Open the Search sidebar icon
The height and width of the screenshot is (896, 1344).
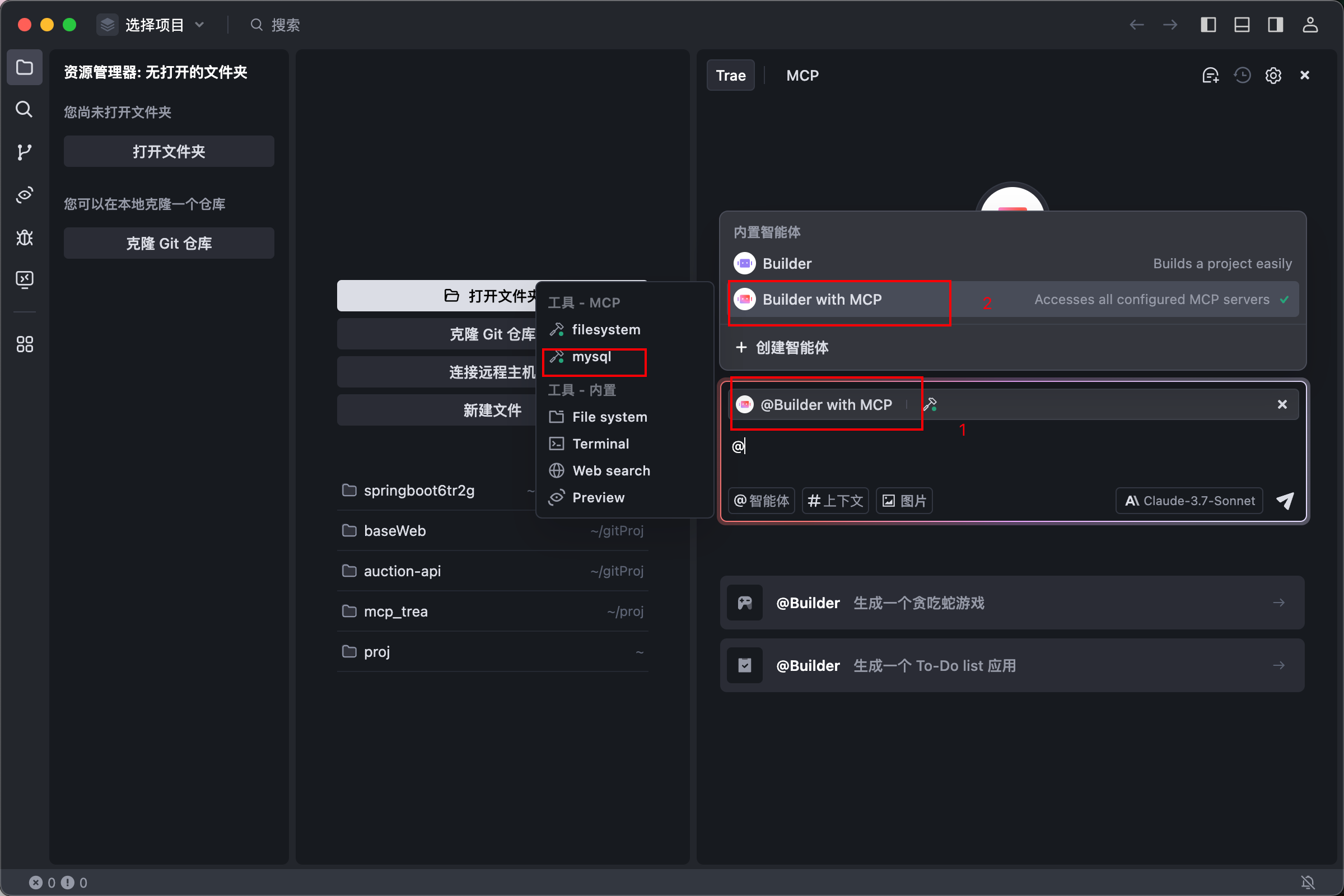[24, 109]
